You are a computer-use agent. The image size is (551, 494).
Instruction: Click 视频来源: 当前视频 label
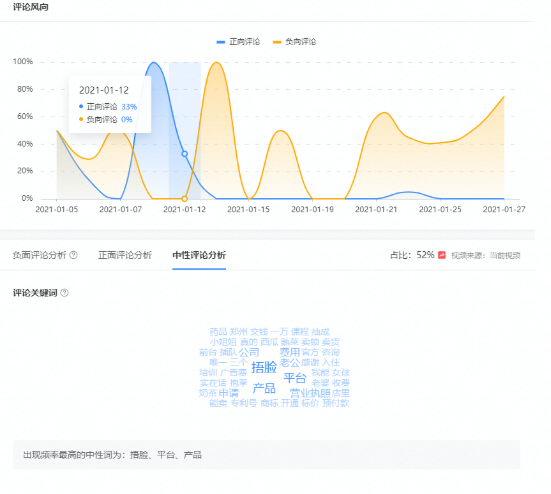[486, 255]
